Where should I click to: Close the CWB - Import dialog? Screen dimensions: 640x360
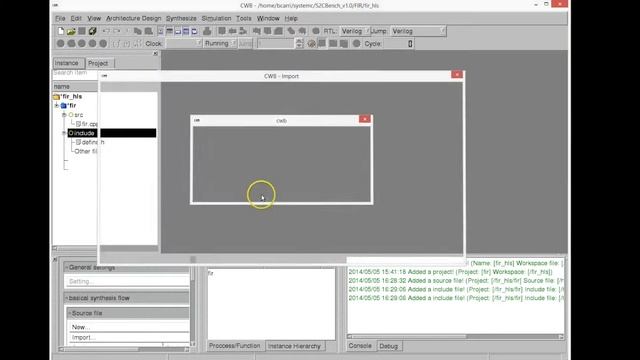click(457, 74)
